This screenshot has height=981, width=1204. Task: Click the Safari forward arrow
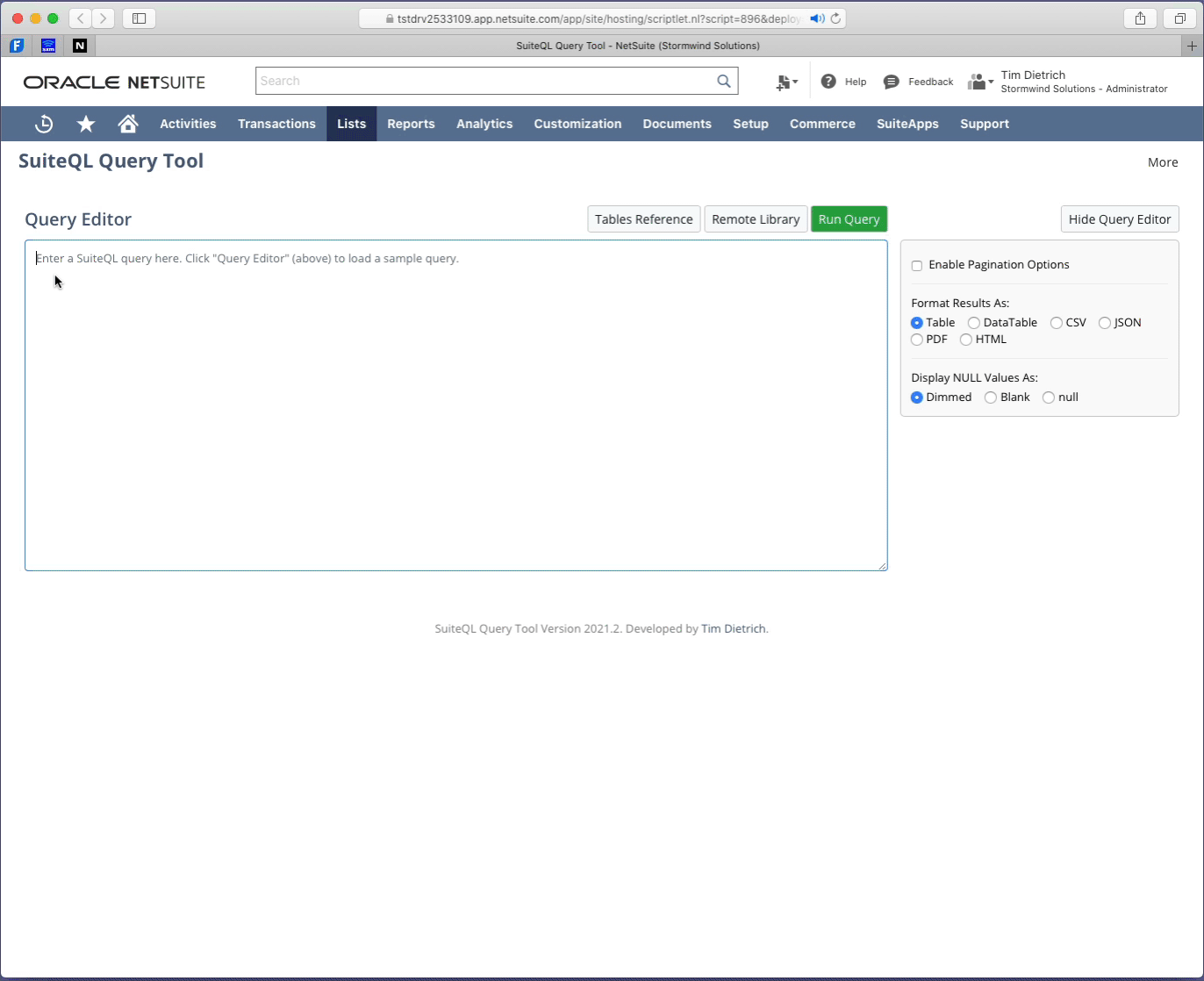[104, 18]
